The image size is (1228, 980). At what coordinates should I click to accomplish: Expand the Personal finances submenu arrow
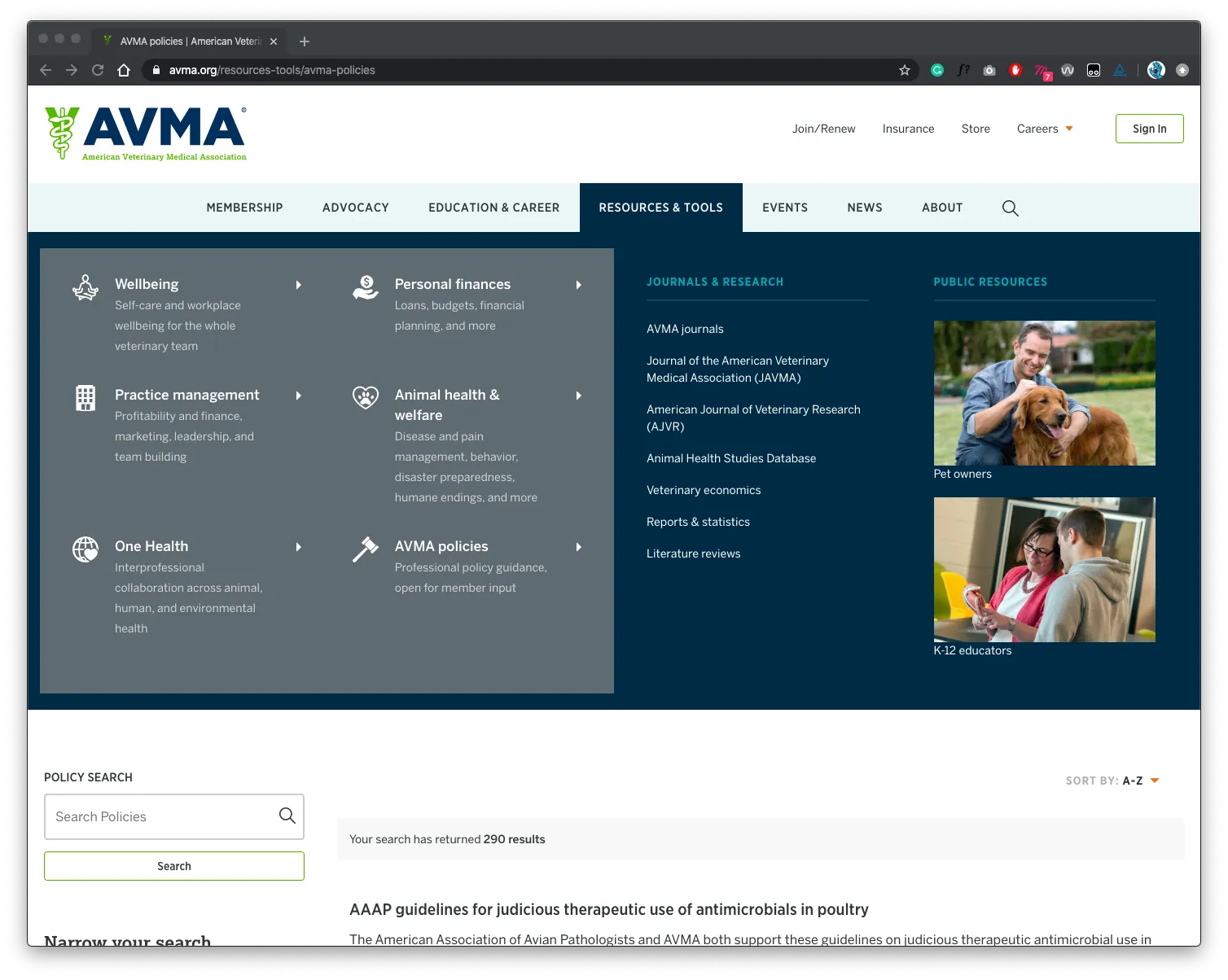pyautogui.click(x=579, y=285)
